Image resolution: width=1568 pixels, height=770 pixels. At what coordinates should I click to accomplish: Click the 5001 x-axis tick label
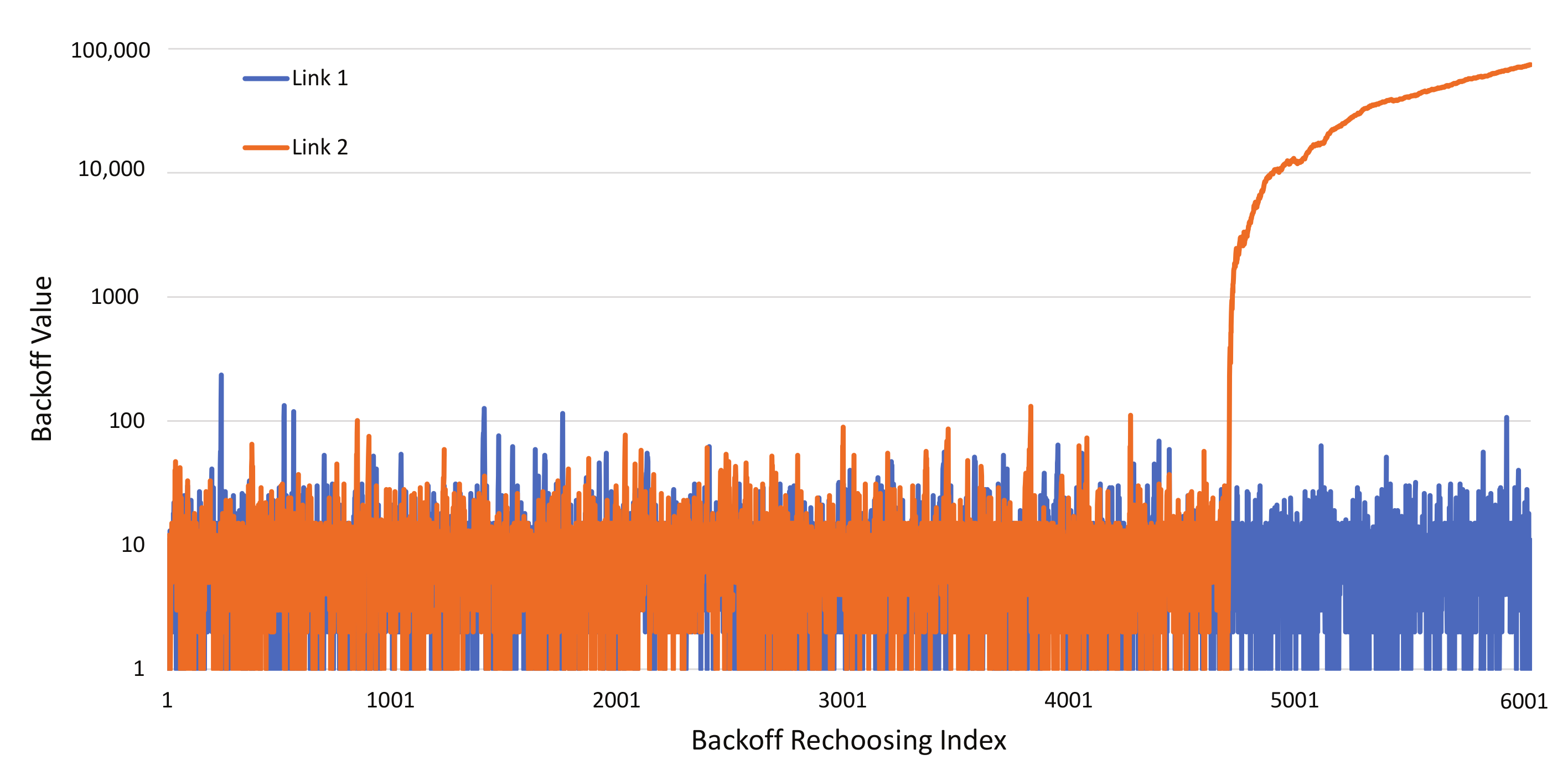click(x=1294, y=701)
